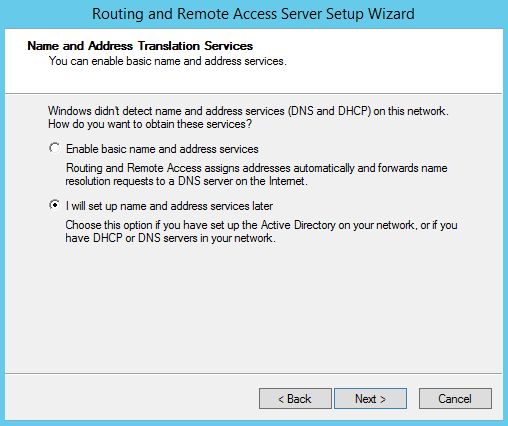Click the Choose this option if you have Active Directory text
Screen dimensions: 508x426
261,225
